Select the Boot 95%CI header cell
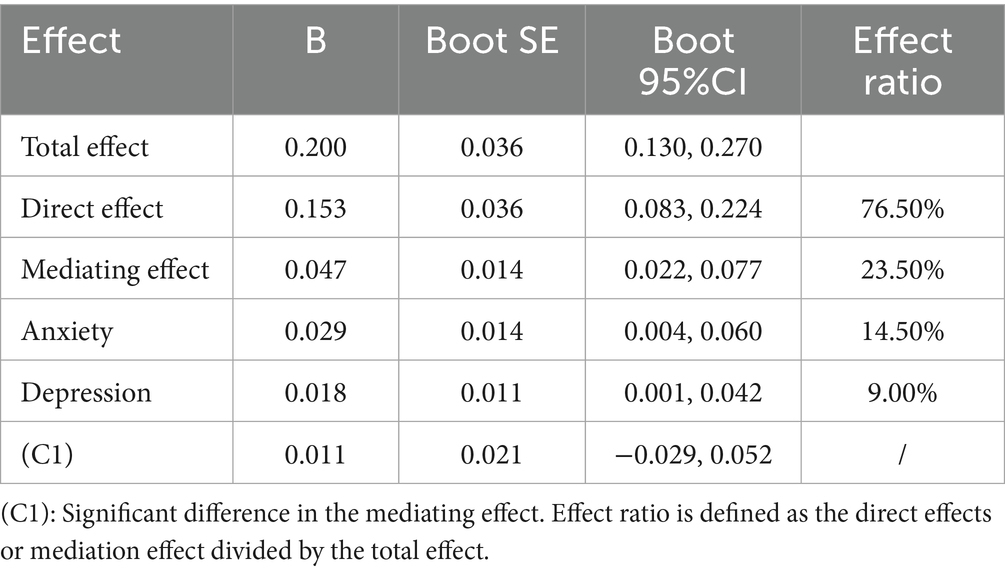 click(x=693, y=62)
